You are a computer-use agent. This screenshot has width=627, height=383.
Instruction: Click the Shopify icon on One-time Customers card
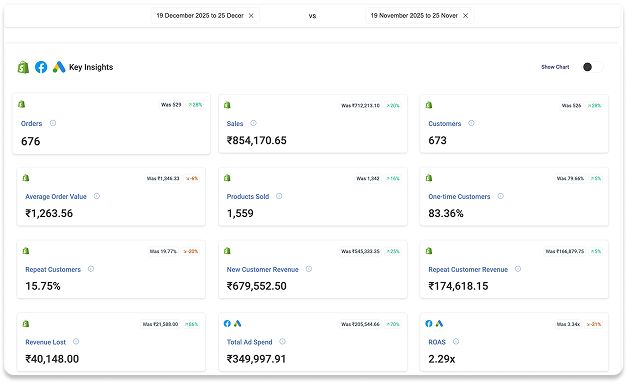tap(429, 178)
